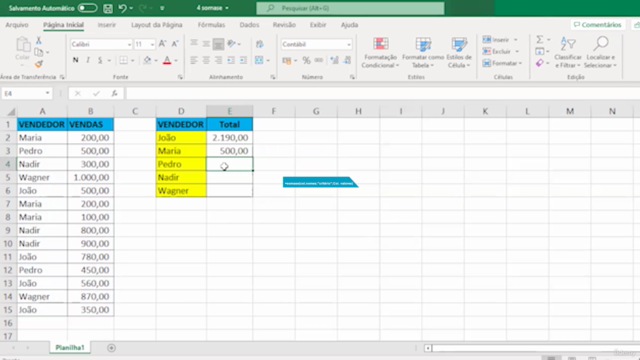Click the Save disk icon
Viewport: 640px width, 360px height.
pyautogui.click(x=108, y=8)
